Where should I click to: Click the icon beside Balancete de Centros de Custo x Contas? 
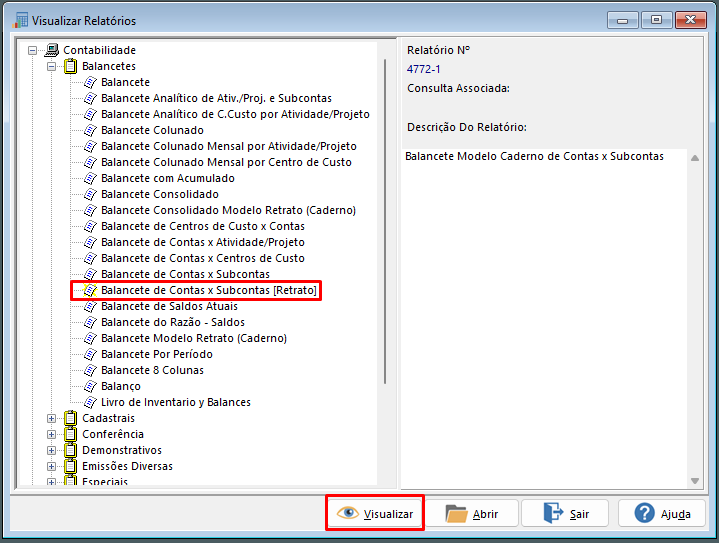point(90,227)
